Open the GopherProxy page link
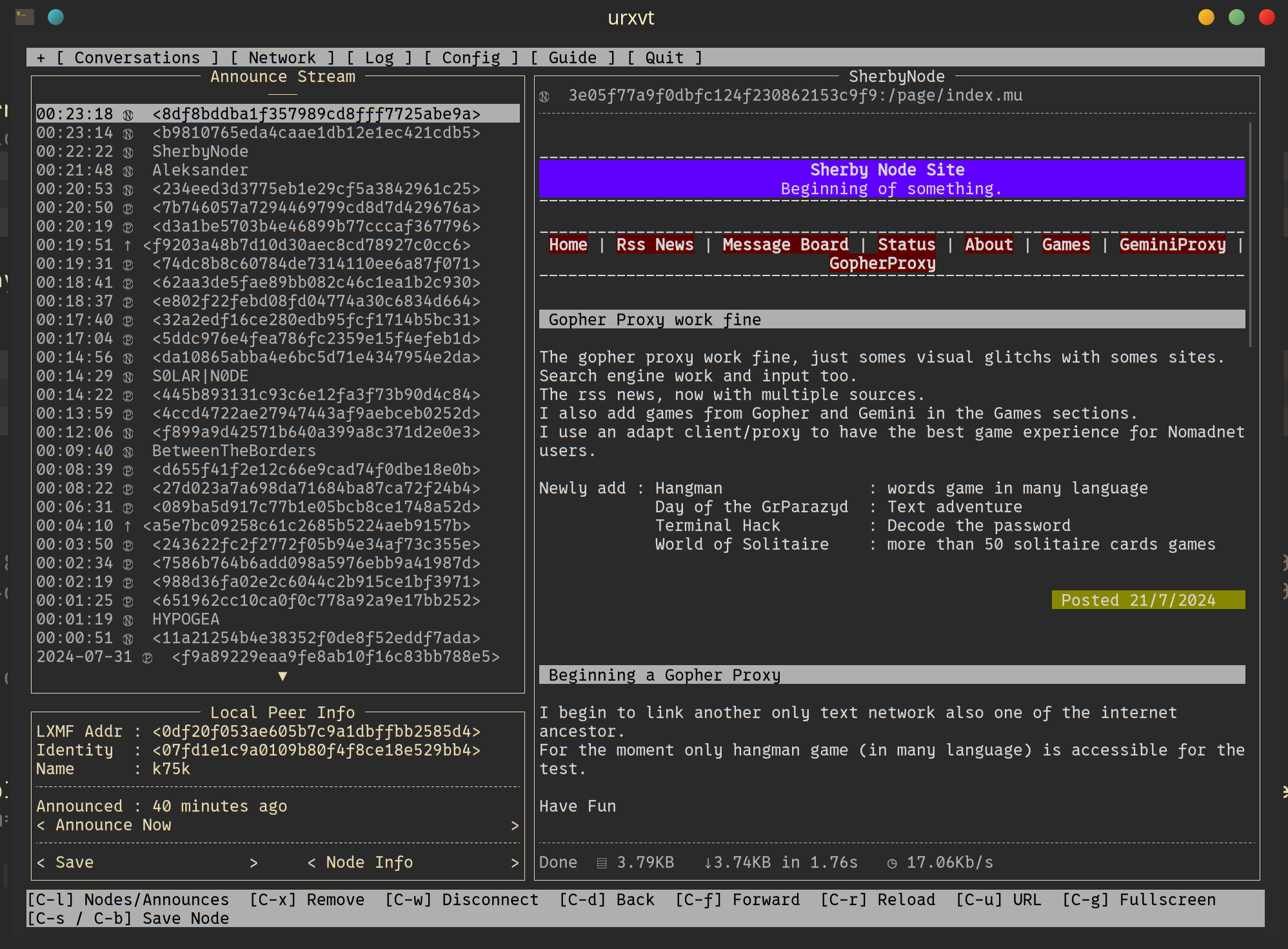 (882, 264)
